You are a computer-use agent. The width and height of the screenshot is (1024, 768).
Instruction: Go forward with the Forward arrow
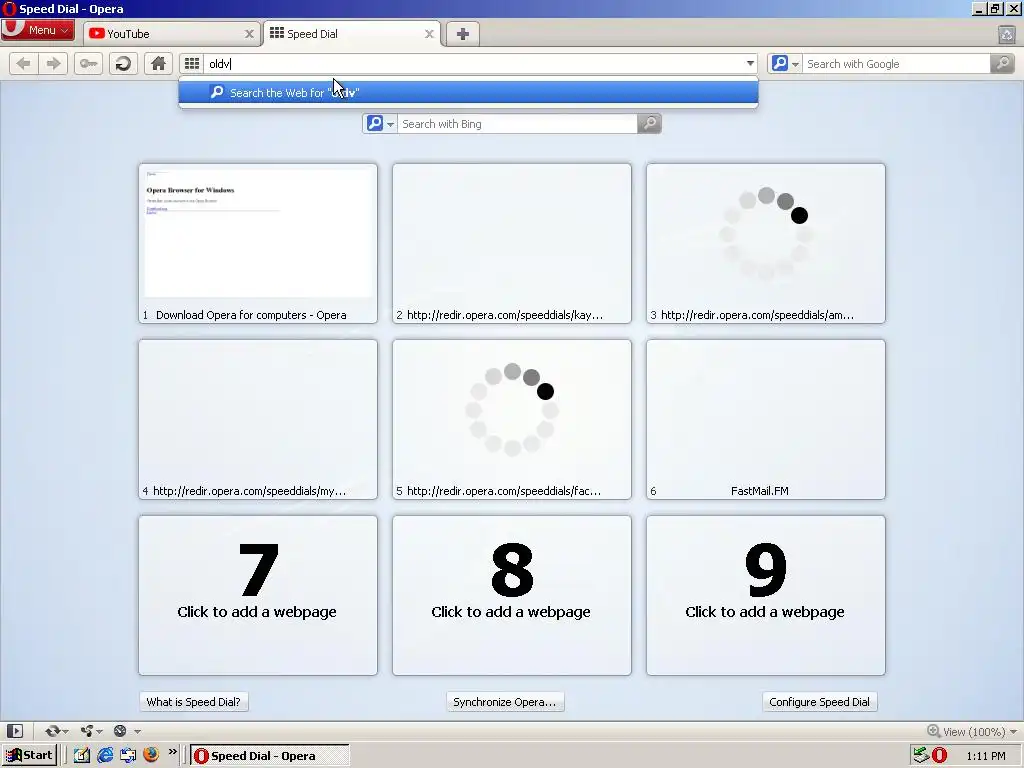(x=53, y=63)
